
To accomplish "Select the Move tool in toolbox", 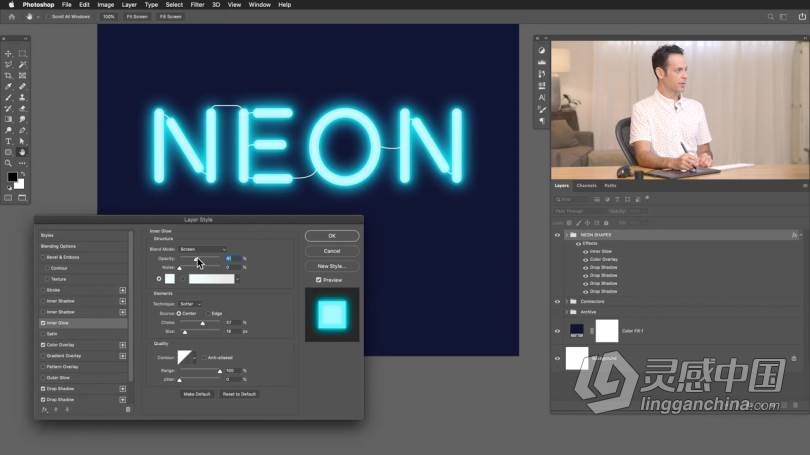I will pos(9,54).
